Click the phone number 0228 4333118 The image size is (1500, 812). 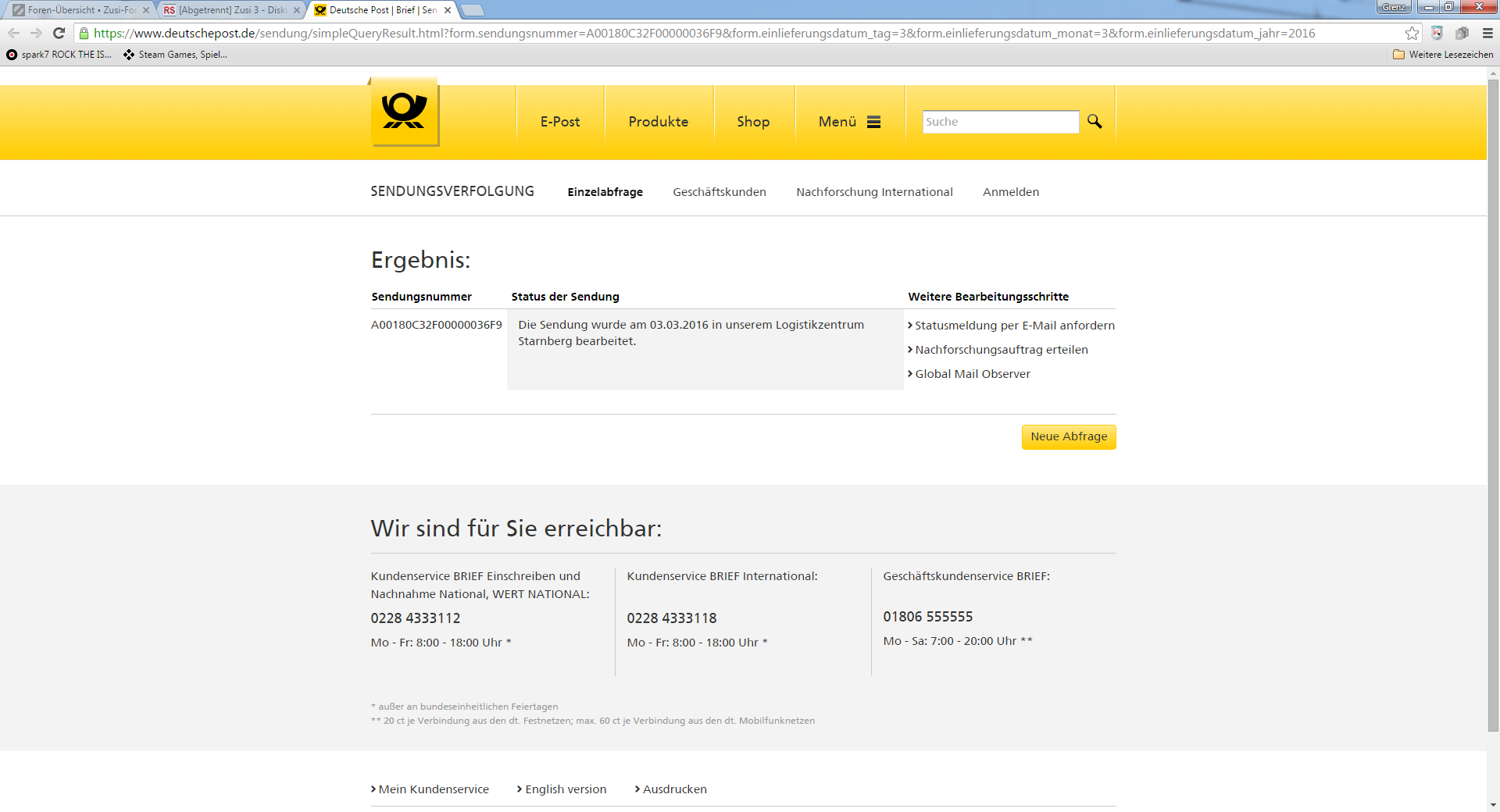[672, 618]
